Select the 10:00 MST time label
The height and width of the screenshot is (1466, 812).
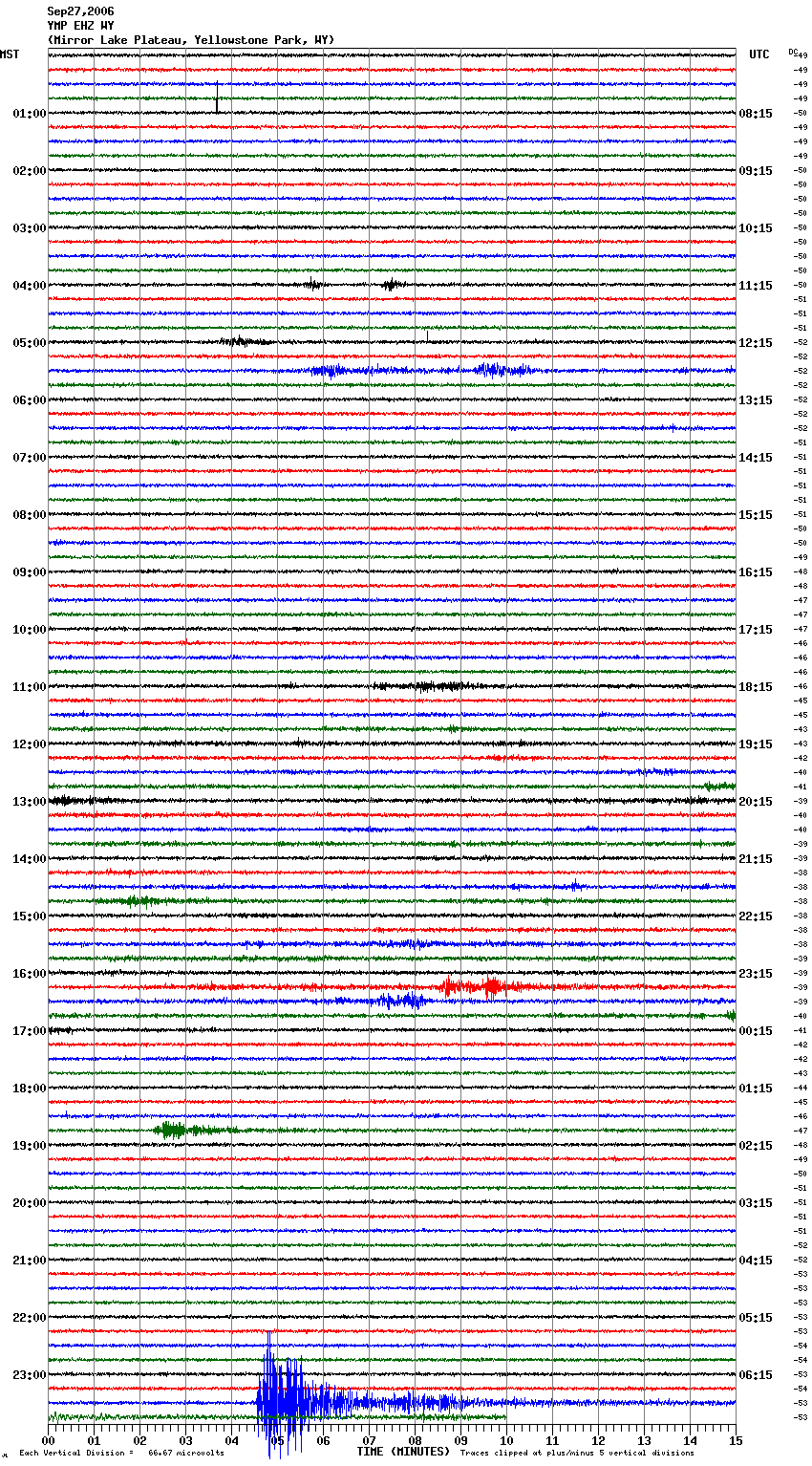(30, 630)
